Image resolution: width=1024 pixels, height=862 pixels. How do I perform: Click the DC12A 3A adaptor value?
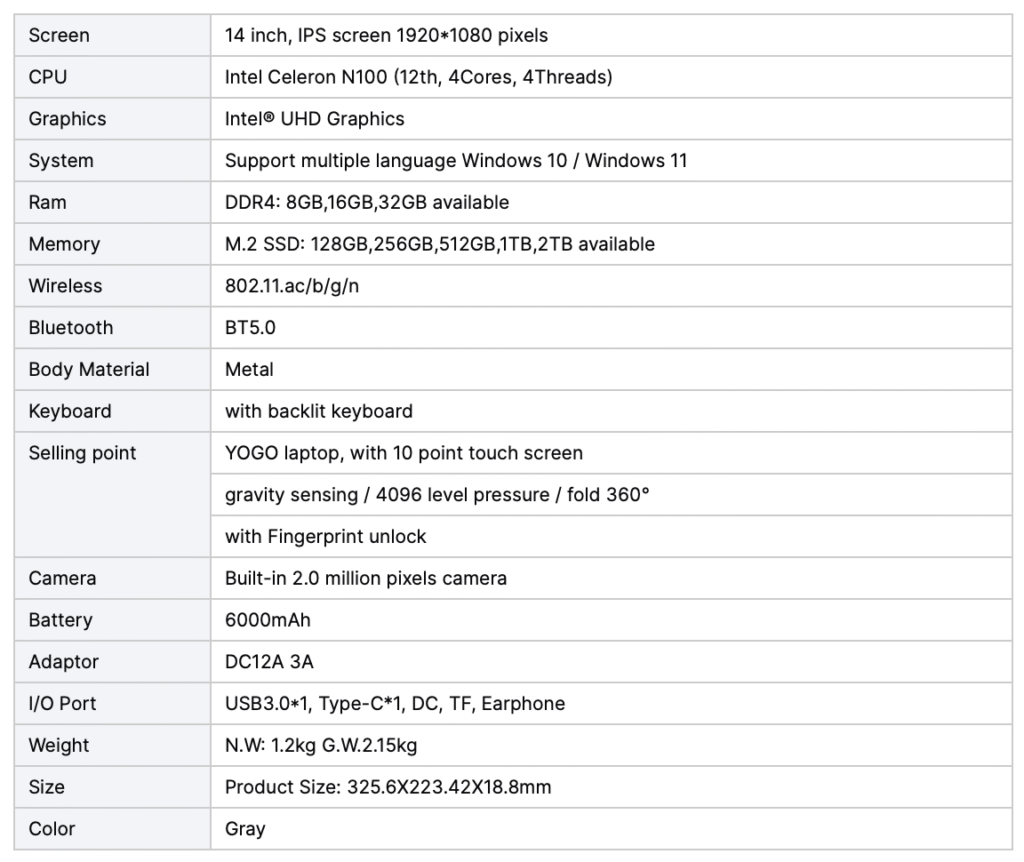pyautogui.click(x=271, y=662)
